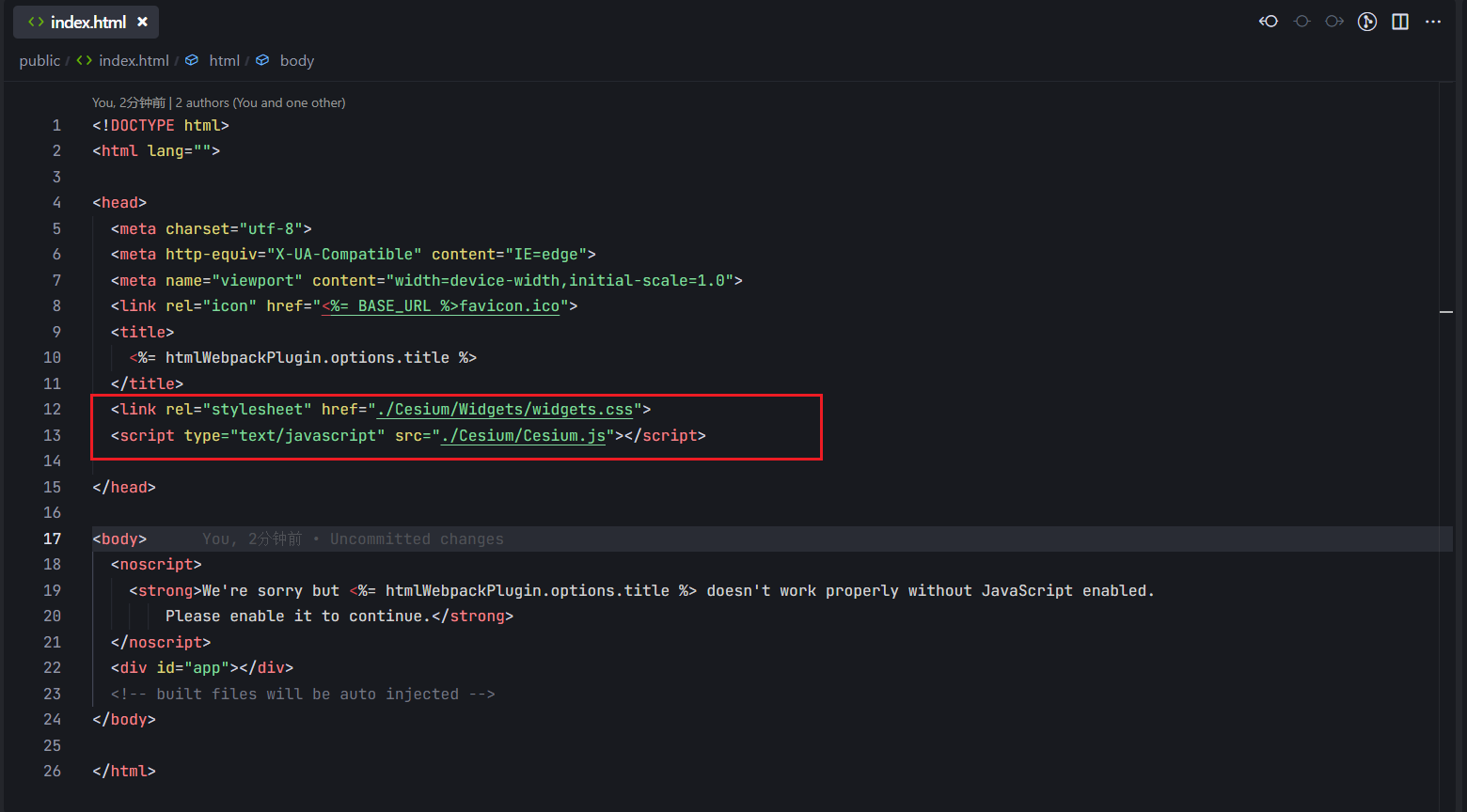The width and height of the screenshot is (1467, 812).
Task: Open the next revision with the right-arrow commit icon
Action: [x=1334, y=22]
